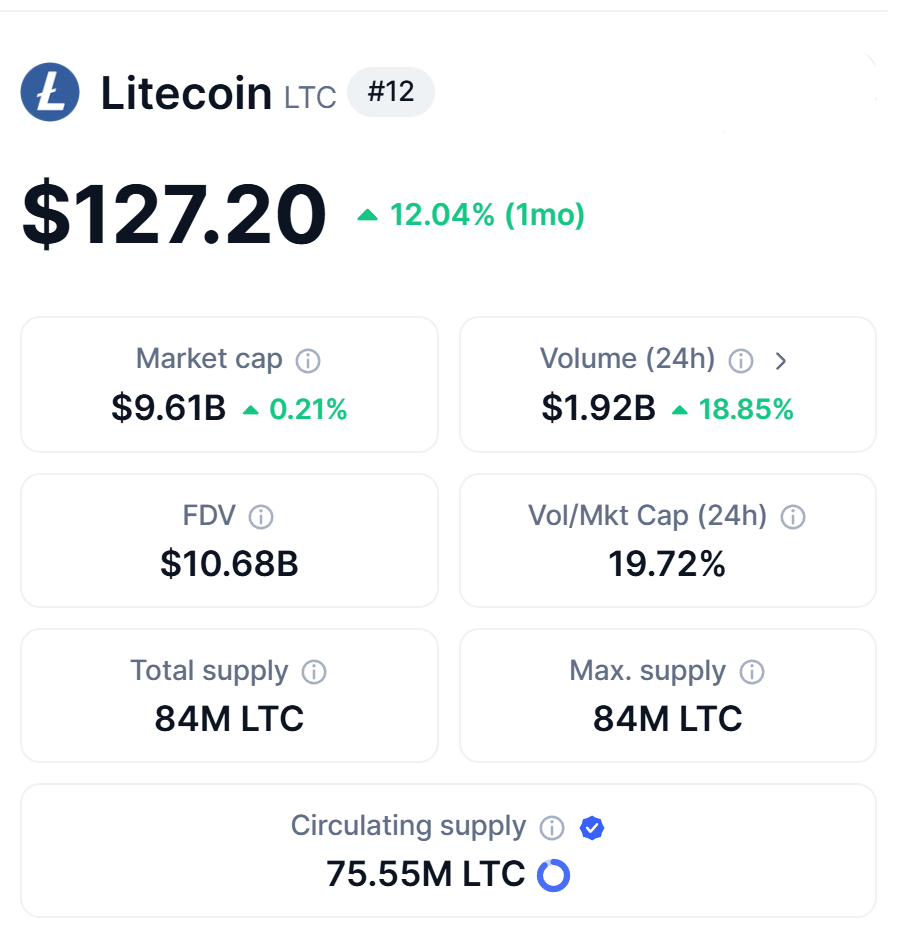Click the Max. supply info icon
Screen dimensions: 912x942
[x=751, y=672]
